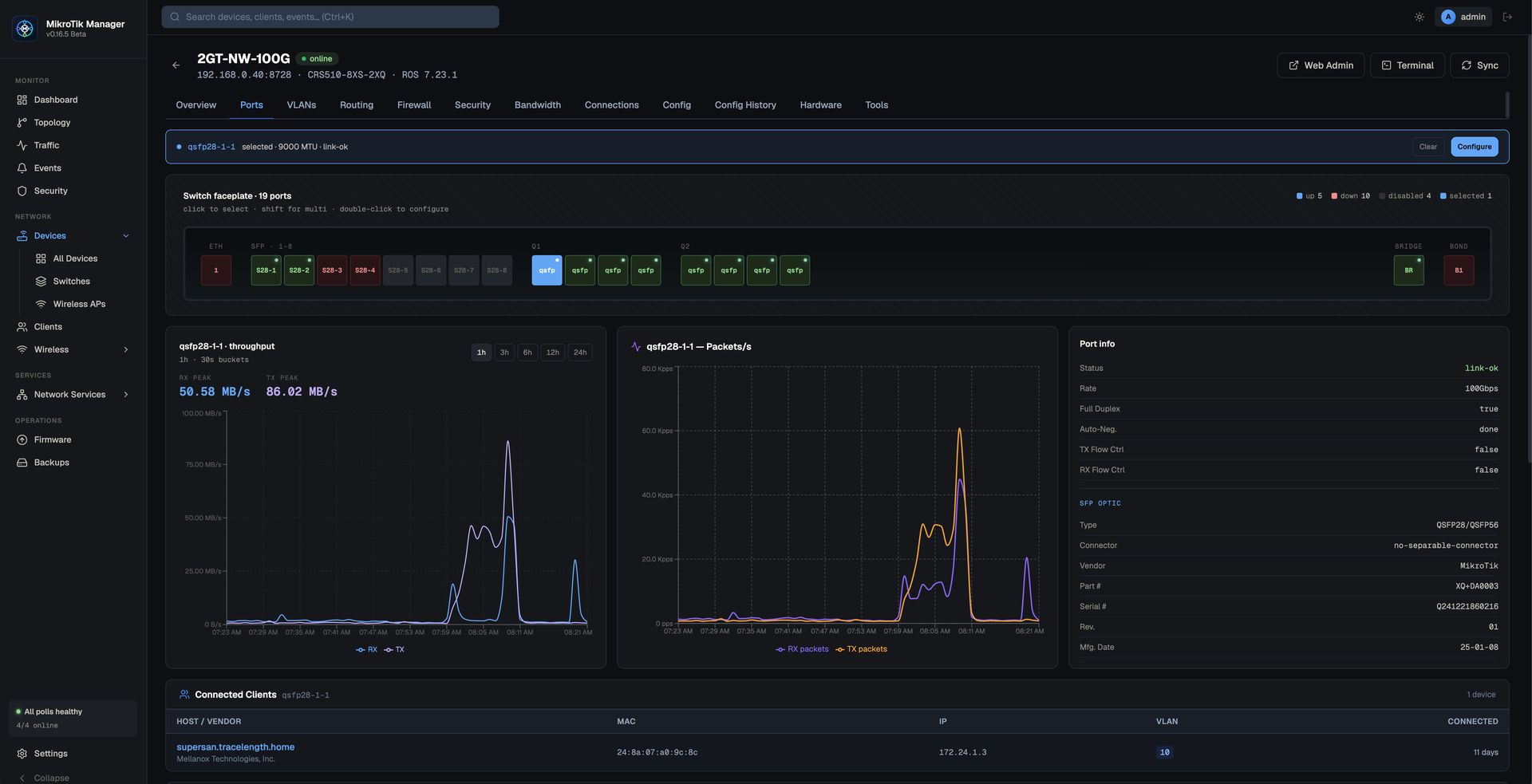Select the BR bridge port tile

(1408, 270)
